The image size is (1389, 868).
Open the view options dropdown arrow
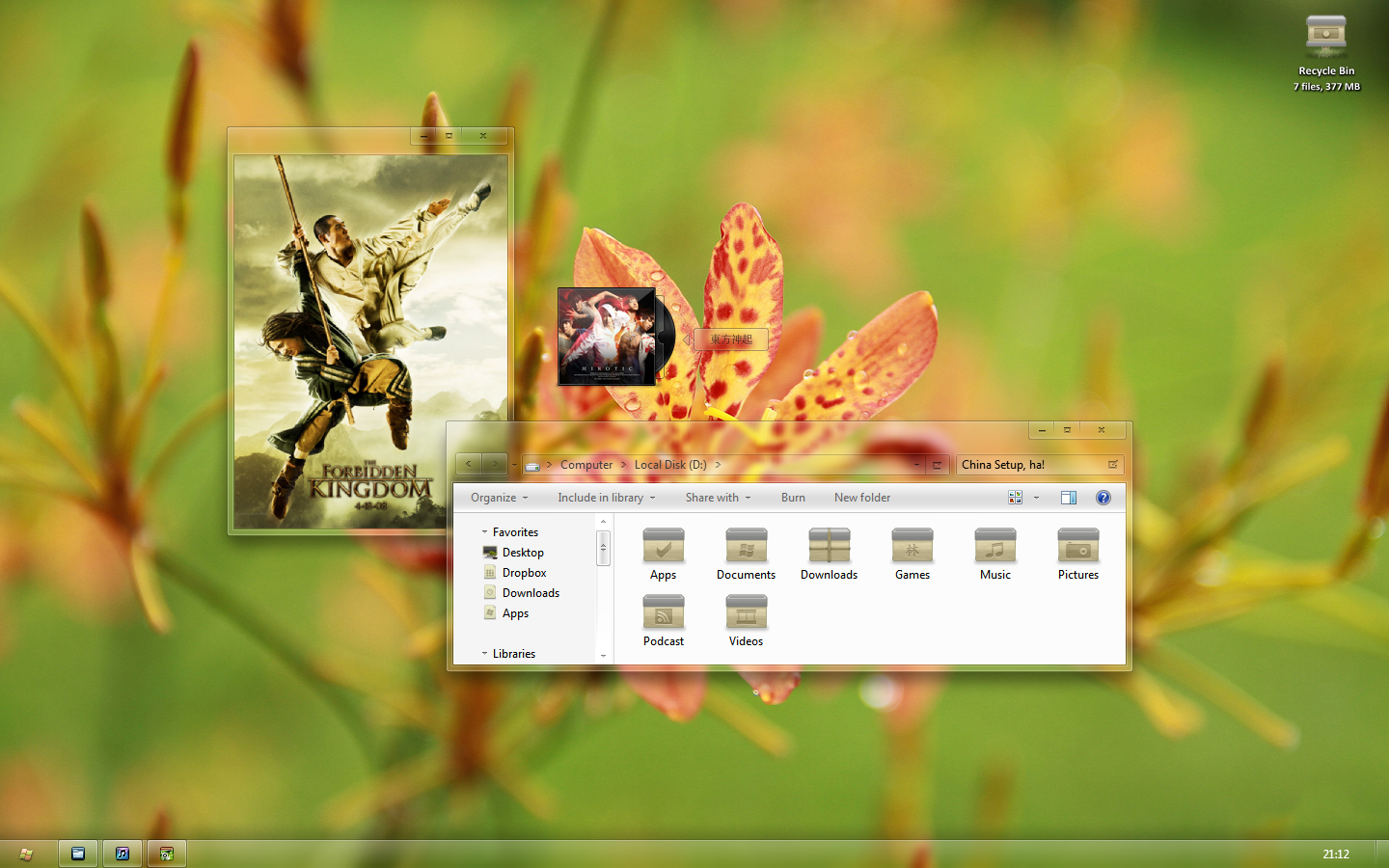[x=1036, y=498]
